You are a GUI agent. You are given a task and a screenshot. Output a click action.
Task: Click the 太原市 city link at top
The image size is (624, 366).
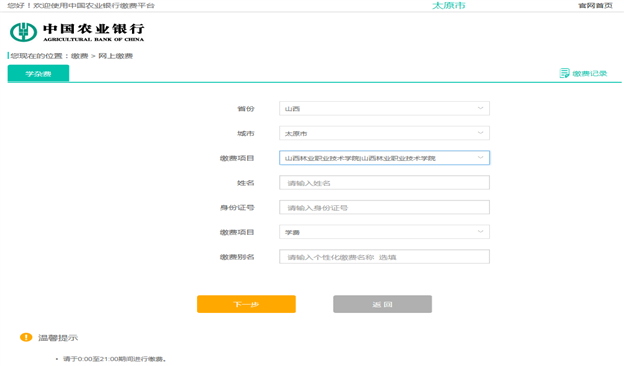coord(448,6)
